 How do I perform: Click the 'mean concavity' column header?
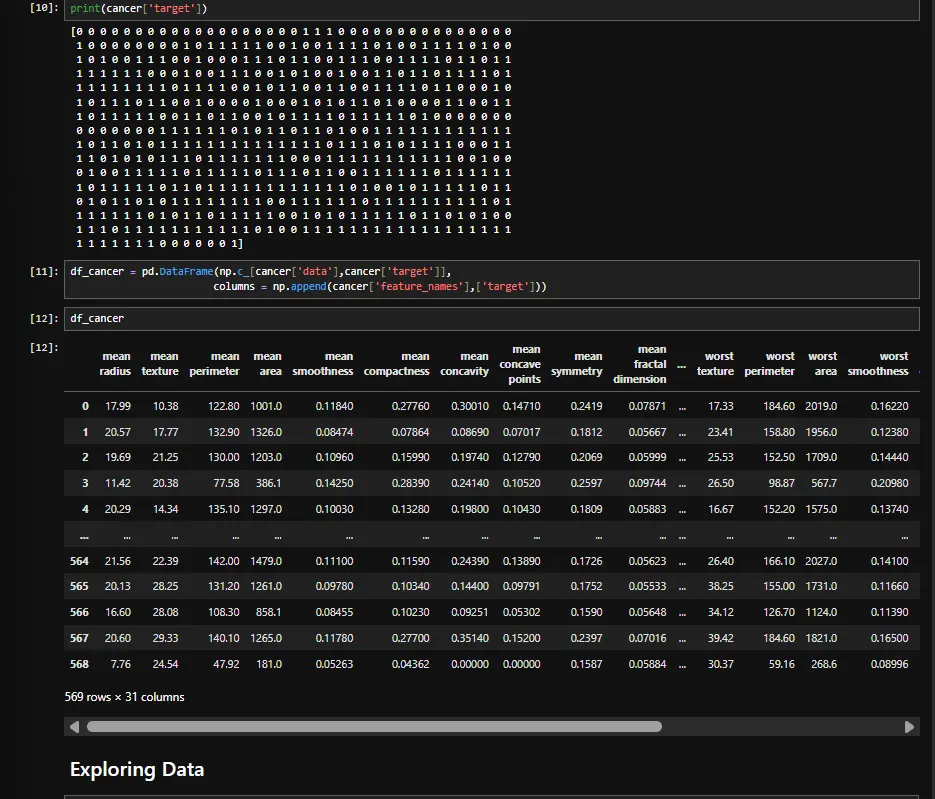(x=465, y=364)
